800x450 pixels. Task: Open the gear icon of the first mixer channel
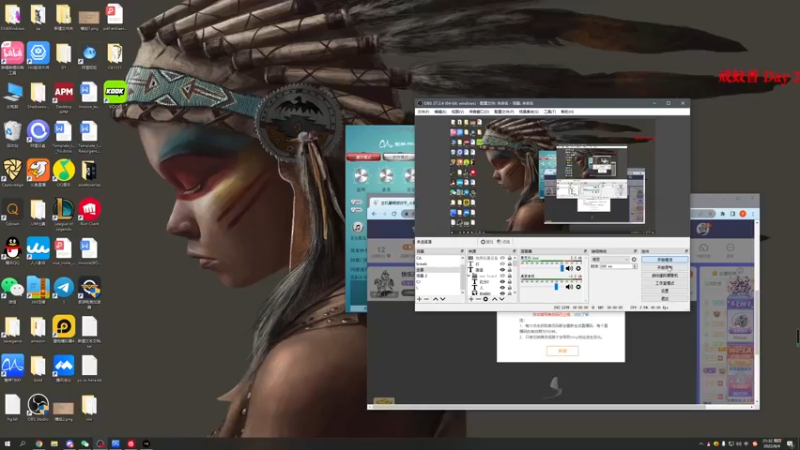pyautogui.click(x=578, y=268)
